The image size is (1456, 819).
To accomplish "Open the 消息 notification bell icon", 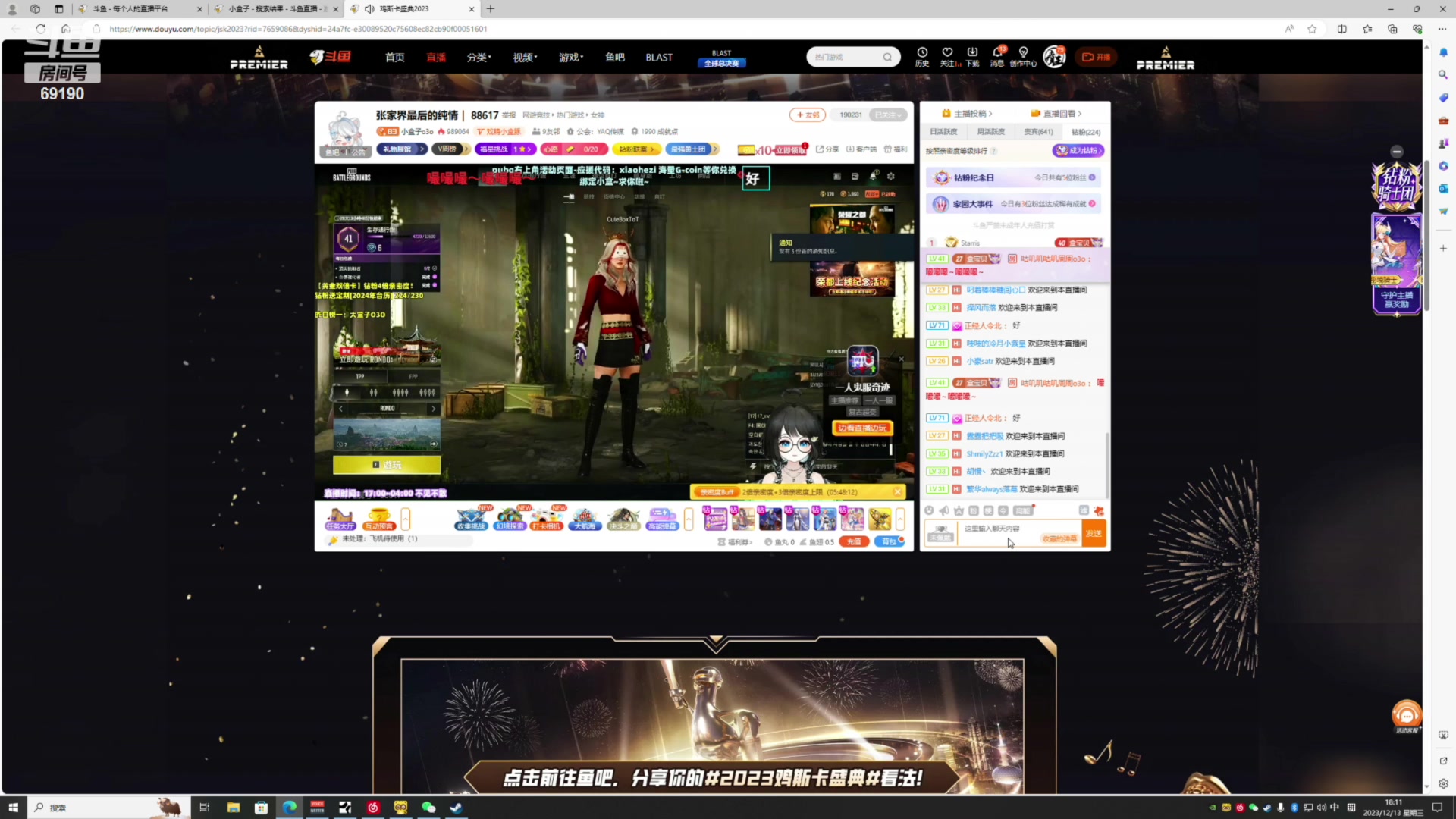I will coord(998,56).
